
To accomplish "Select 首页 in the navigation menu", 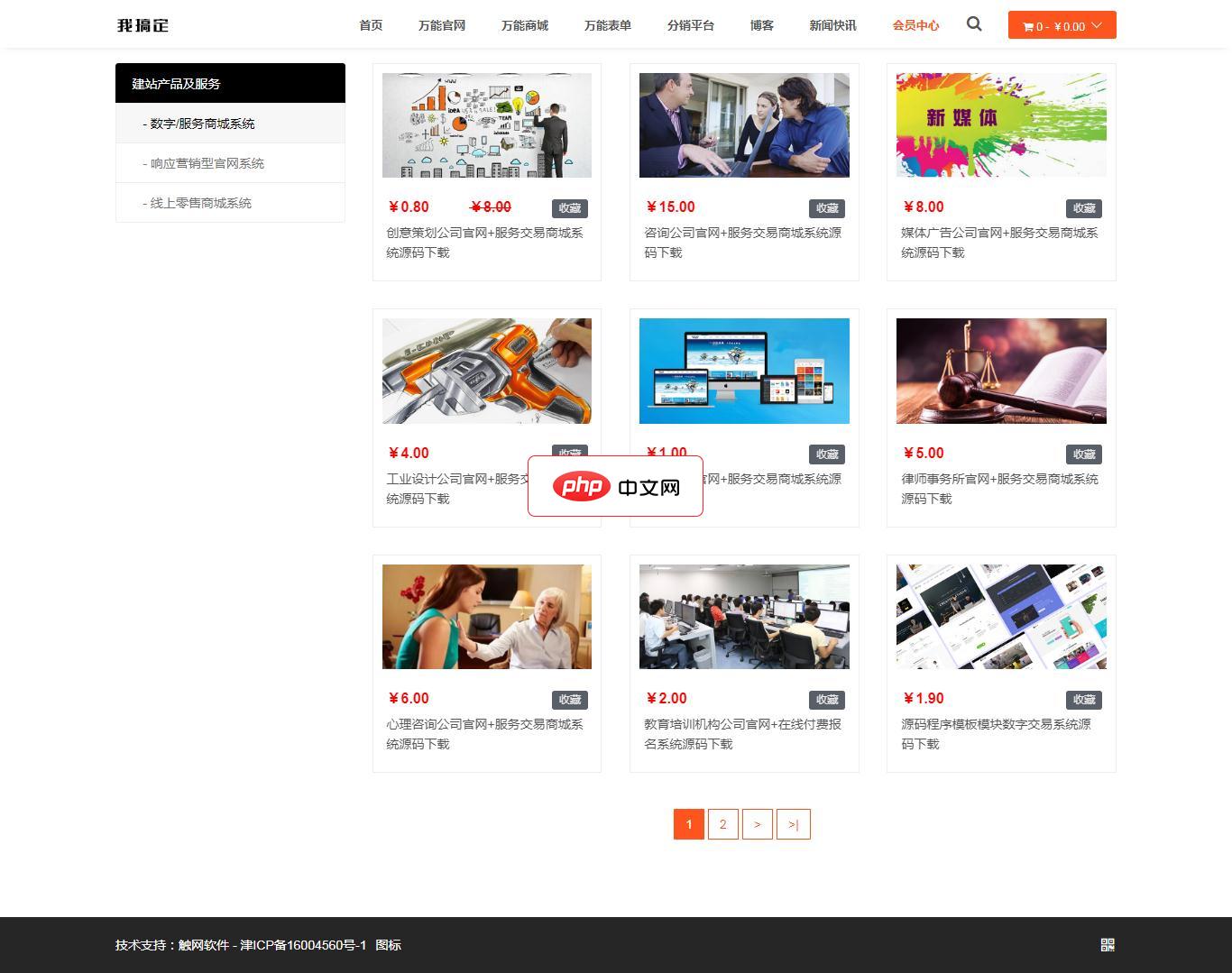I will click(370, 25).
